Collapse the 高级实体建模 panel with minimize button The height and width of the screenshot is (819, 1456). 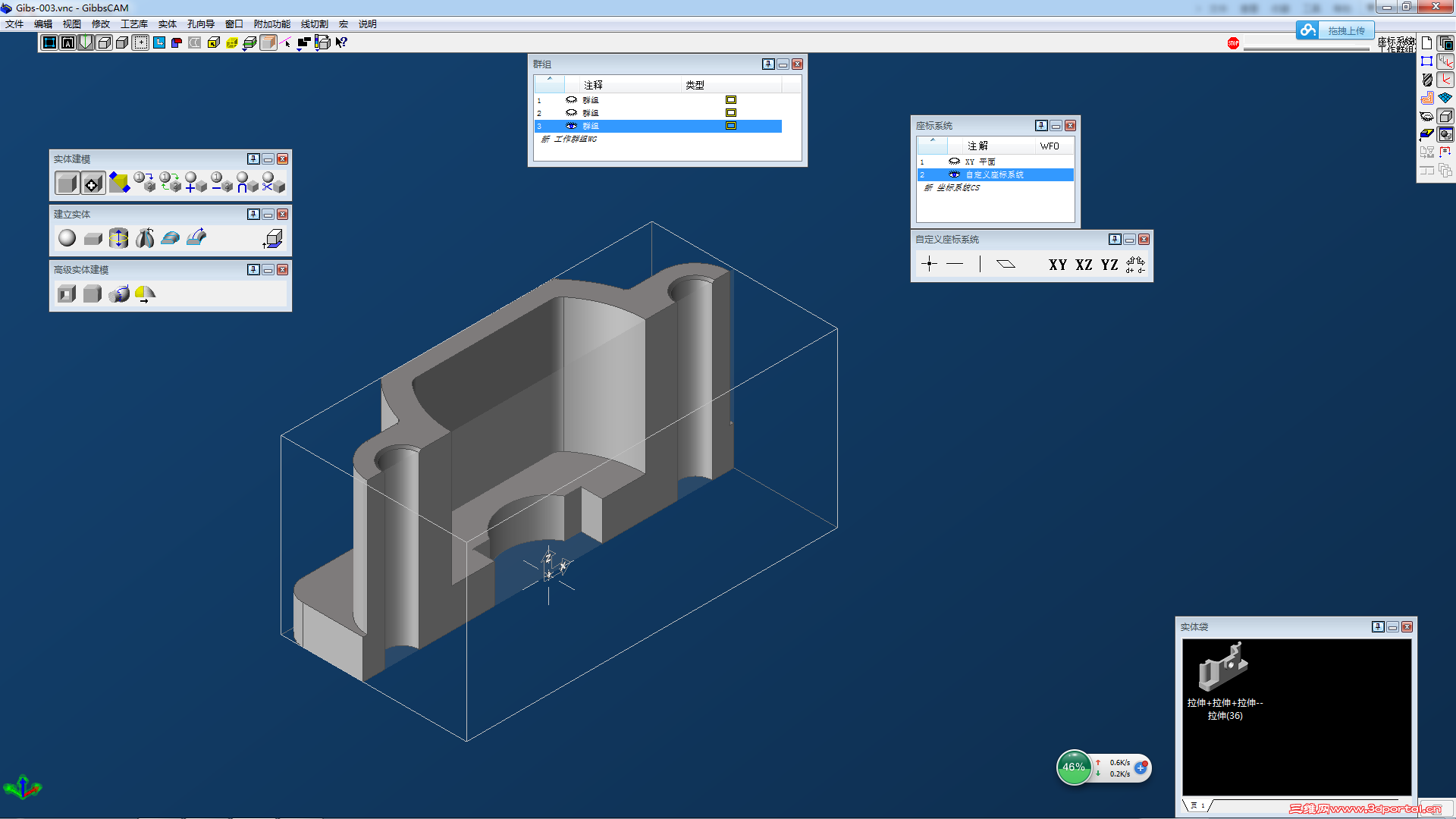point(268,270)
